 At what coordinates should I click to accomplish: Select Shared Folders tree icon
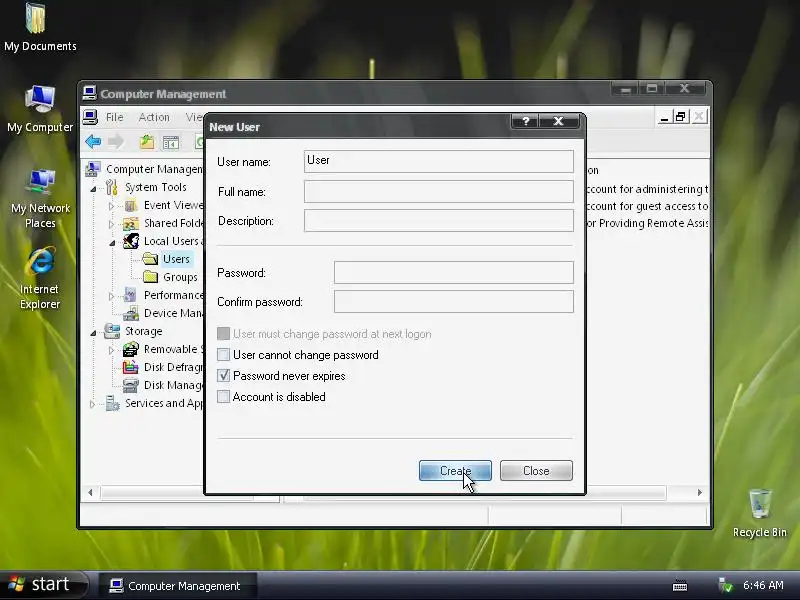point(131,223)
